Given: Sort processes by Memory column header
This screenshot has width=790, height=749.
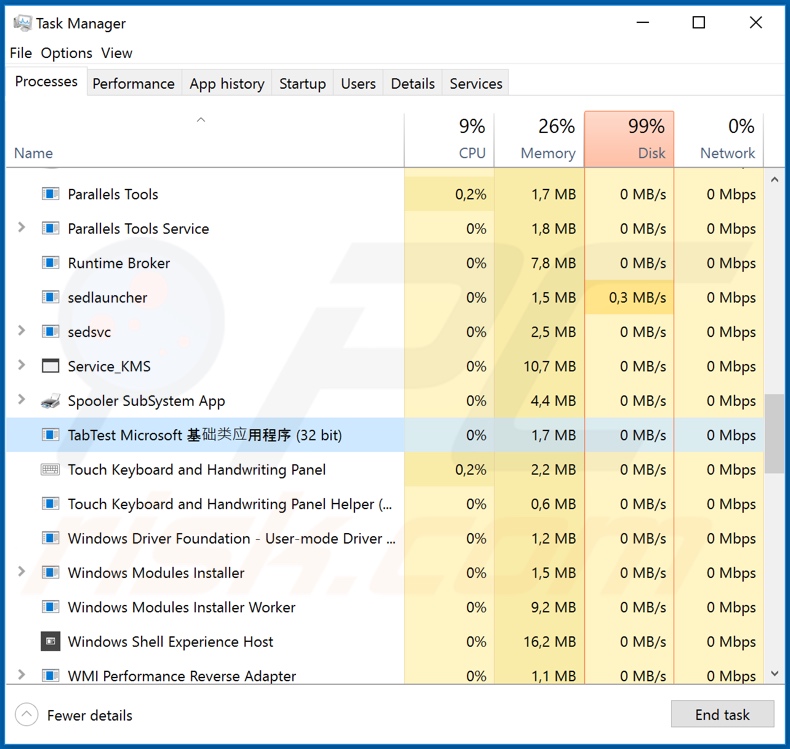Looking at the screenshot, I should click(539, 140).
